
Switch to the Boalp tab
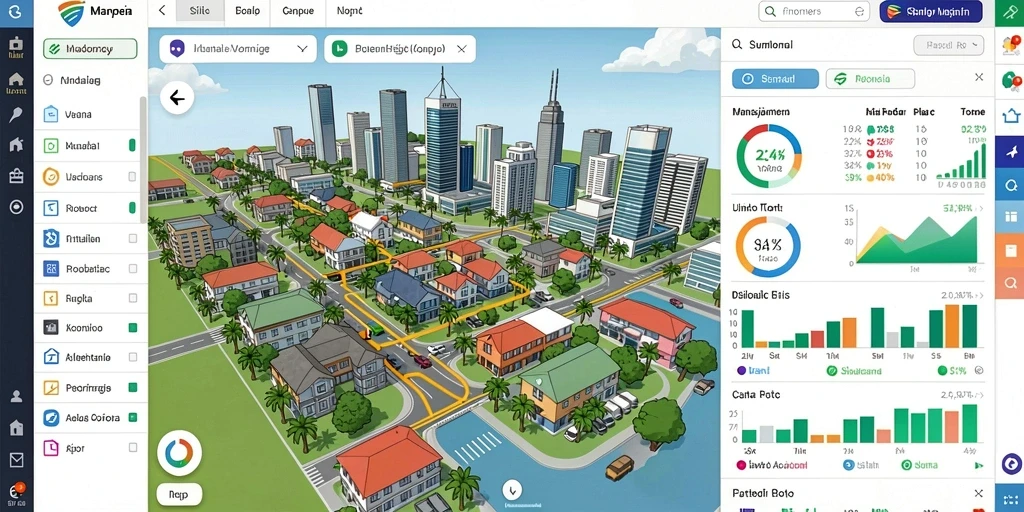point(247,10)
